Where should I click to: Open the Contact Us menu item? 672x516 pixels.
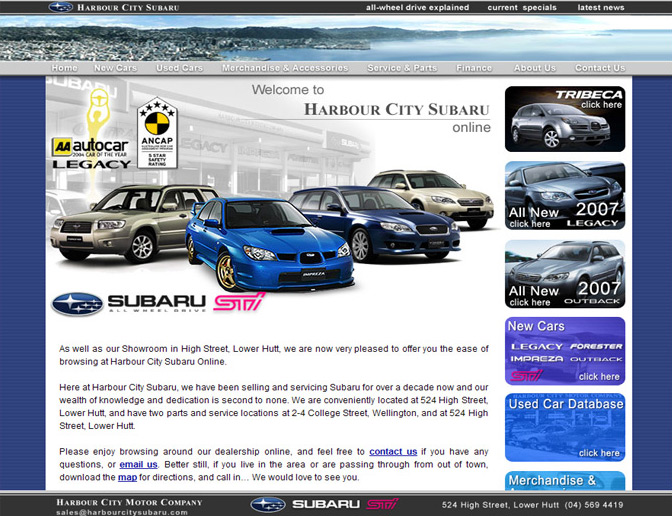coord(600,68)
